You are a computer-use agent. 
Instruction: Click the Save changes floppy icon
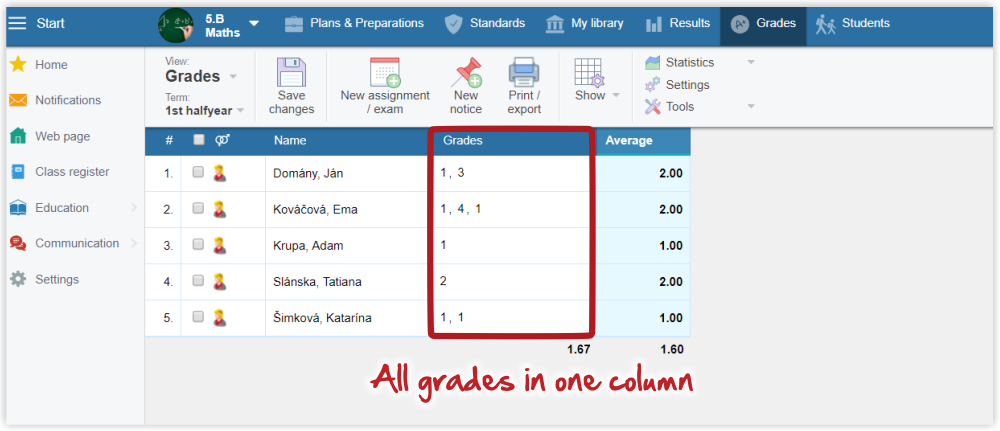tap(291, 72)
